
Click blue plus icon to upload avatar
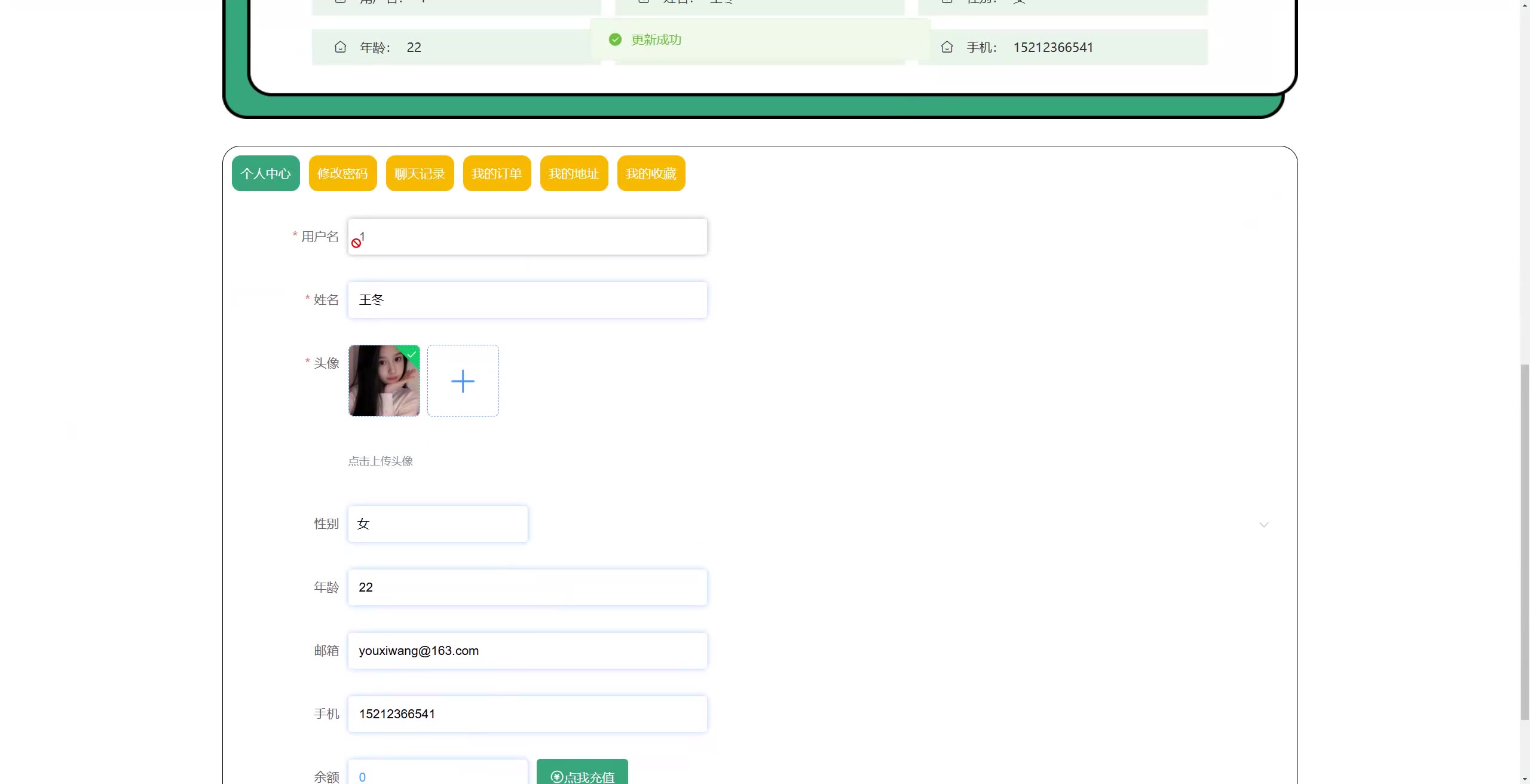[x=463, y=381]
